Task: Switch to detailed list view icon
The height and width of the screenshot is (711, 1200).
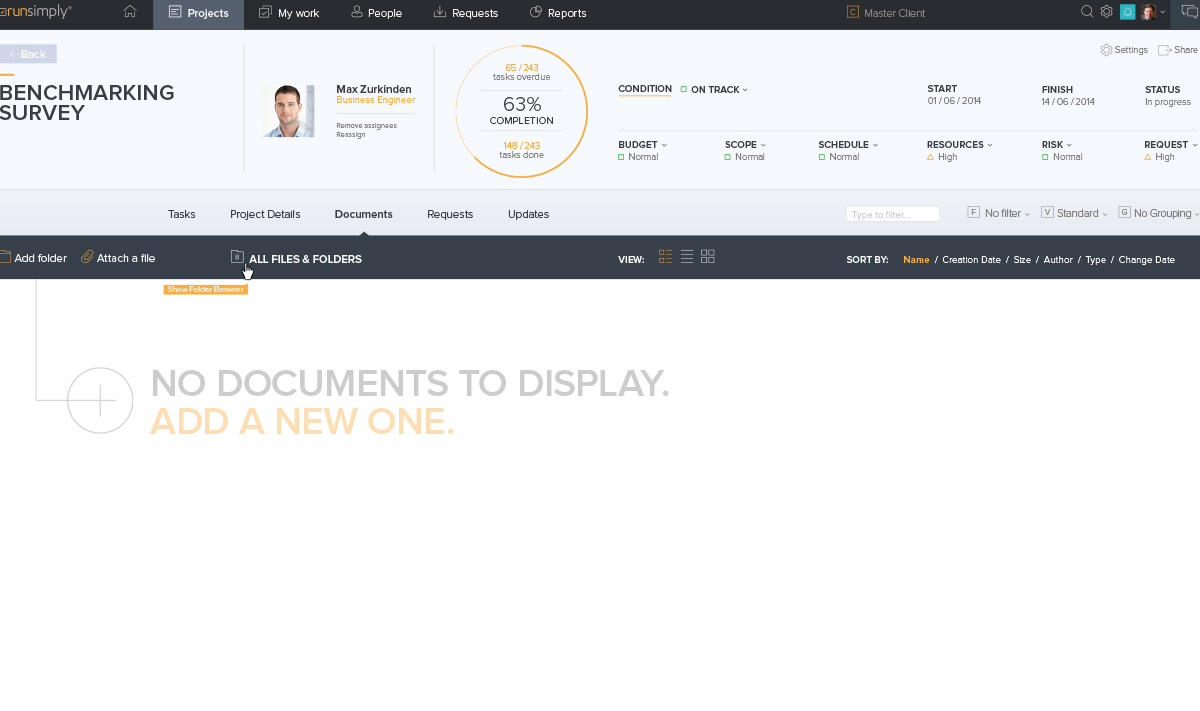Action: click(x=665, y=257)
